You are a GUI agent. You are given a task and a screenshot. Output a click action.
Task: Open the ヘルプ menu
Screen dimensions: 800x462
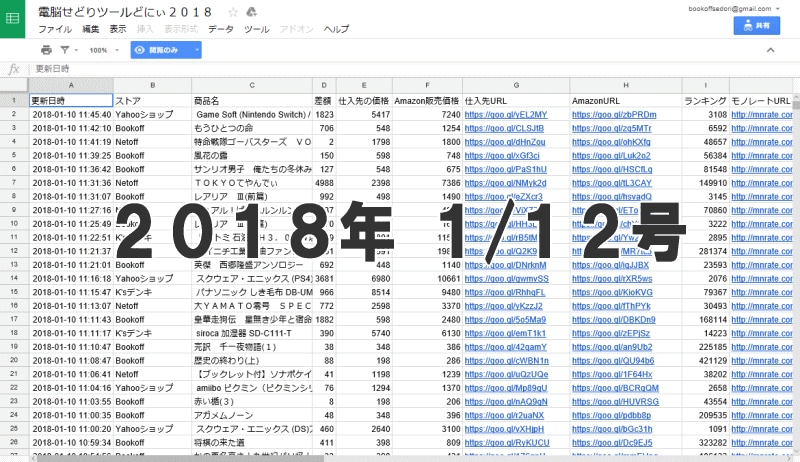pyautogui.click(x=336, y=29)
